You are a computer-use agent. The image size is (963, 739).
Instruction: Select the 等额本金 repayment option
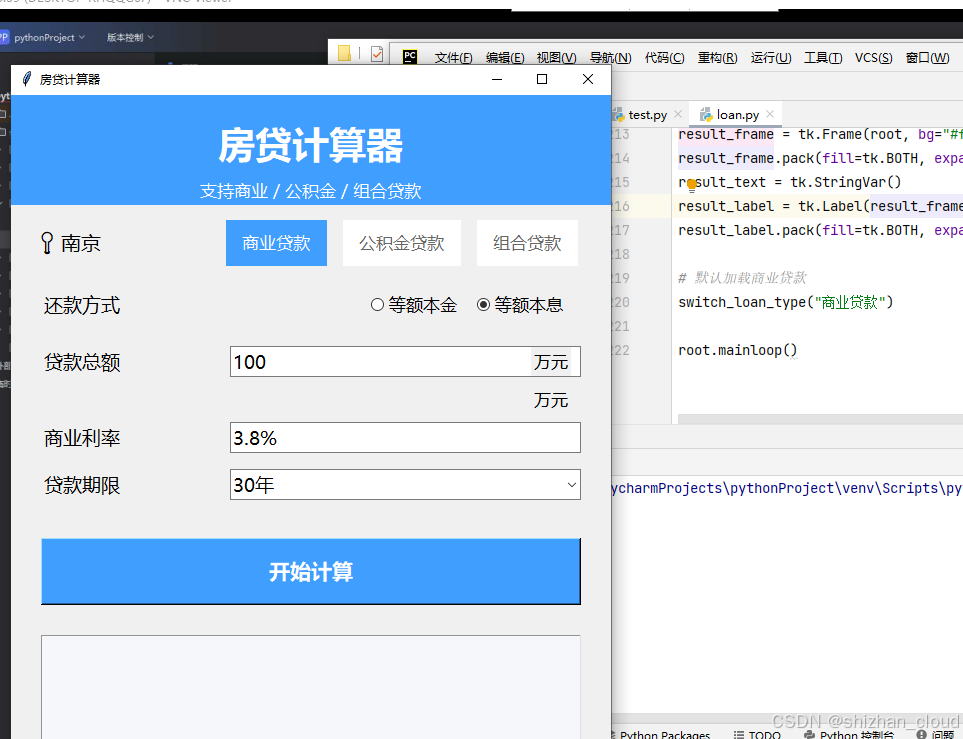click(414, 305)
